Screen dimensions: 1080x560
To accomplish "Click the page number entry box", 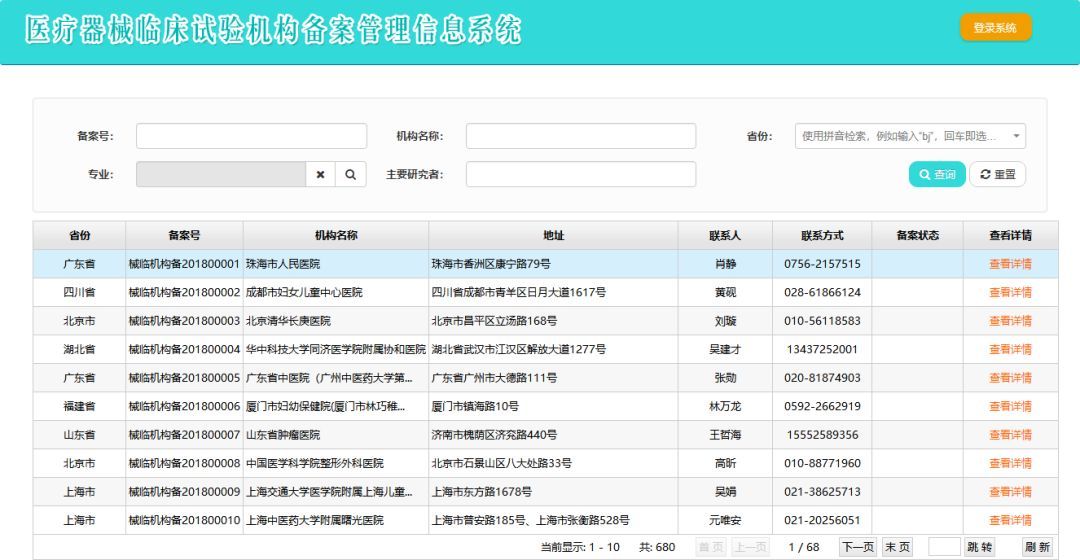I will 944,547.
